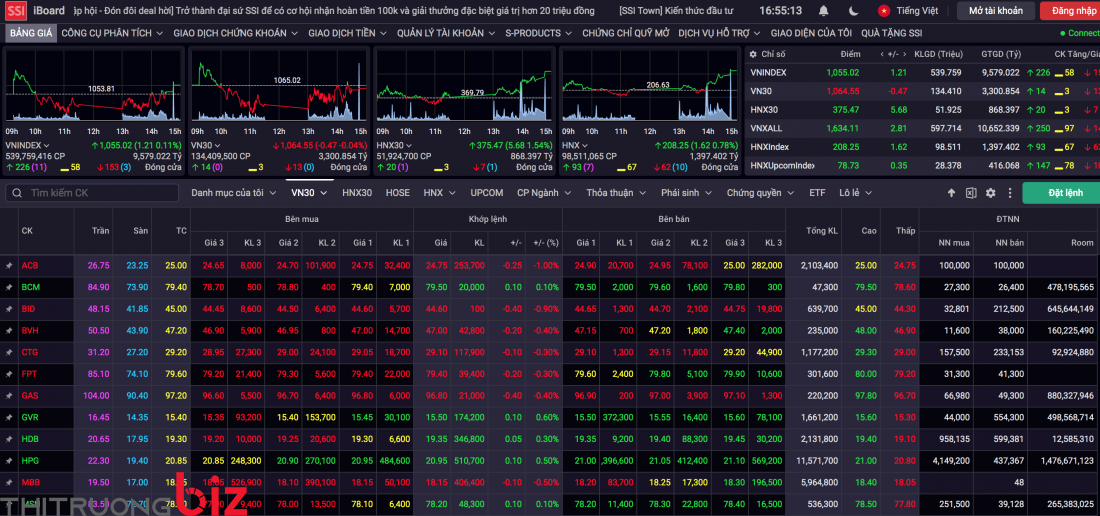This screenshot has width=1100, height=516.
Task: Switch to the HNX30 list tab
Action: [x=357, y=193]
